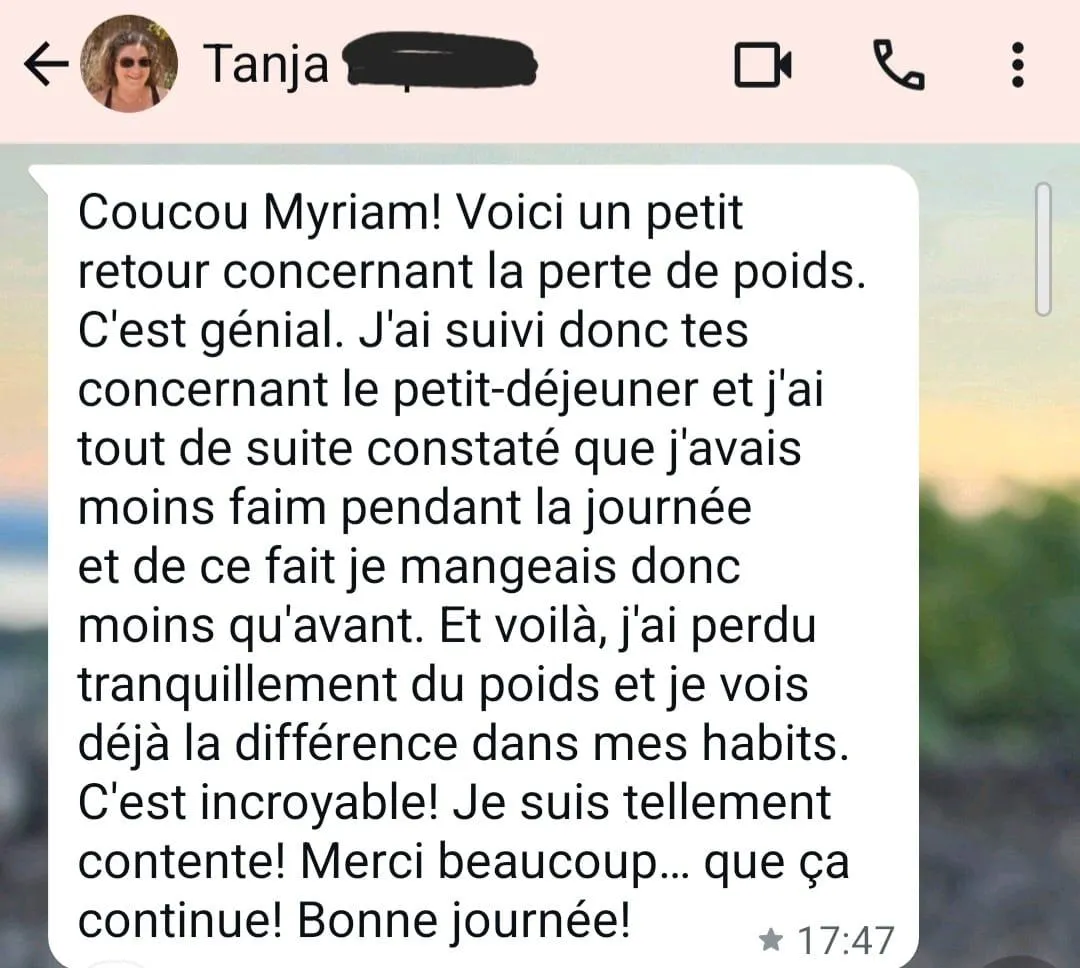Click the chat scrollbar handle on the right
Viewport: 1080px width, 968px height.
pos(1043,249)
